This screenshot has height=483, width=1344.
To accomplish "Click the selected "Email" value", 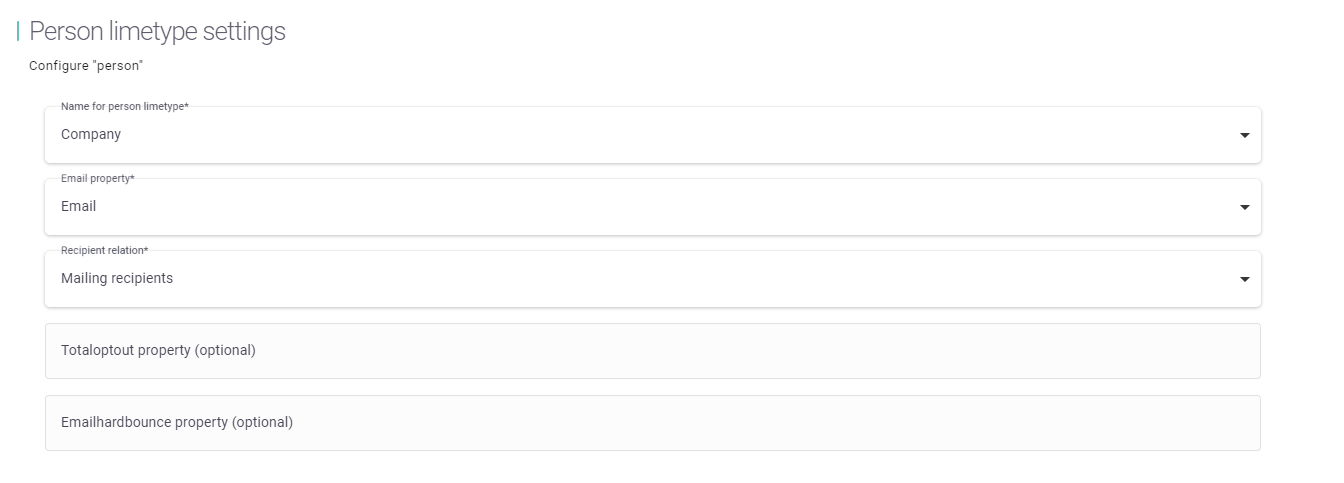I will (x=79, y=206).
